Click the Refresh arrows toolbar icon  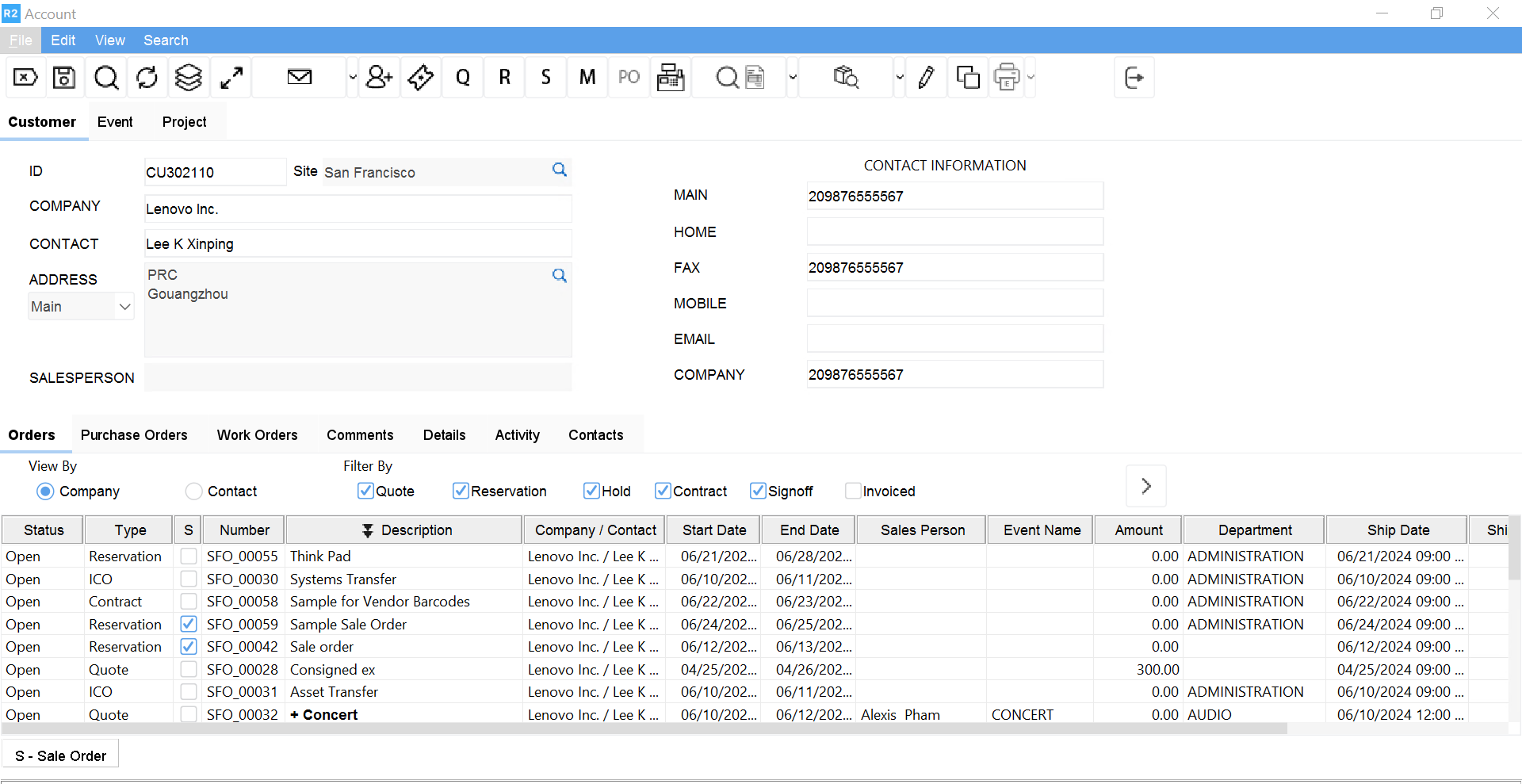pyautogui.click(x=147, y=78)
